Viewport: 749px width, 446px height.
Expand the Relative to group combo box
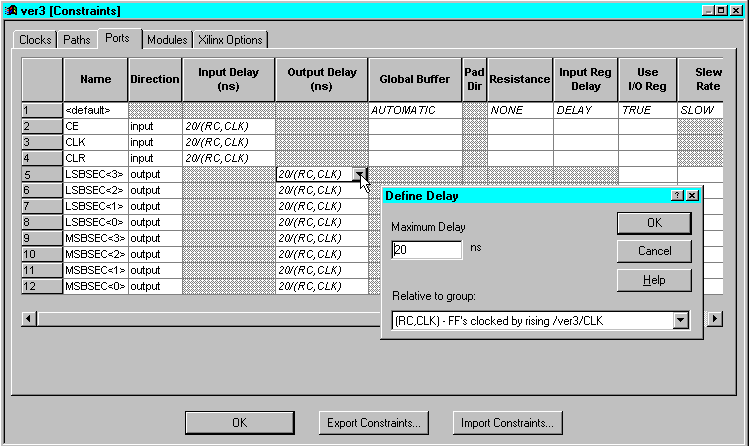tap(681, 320)
